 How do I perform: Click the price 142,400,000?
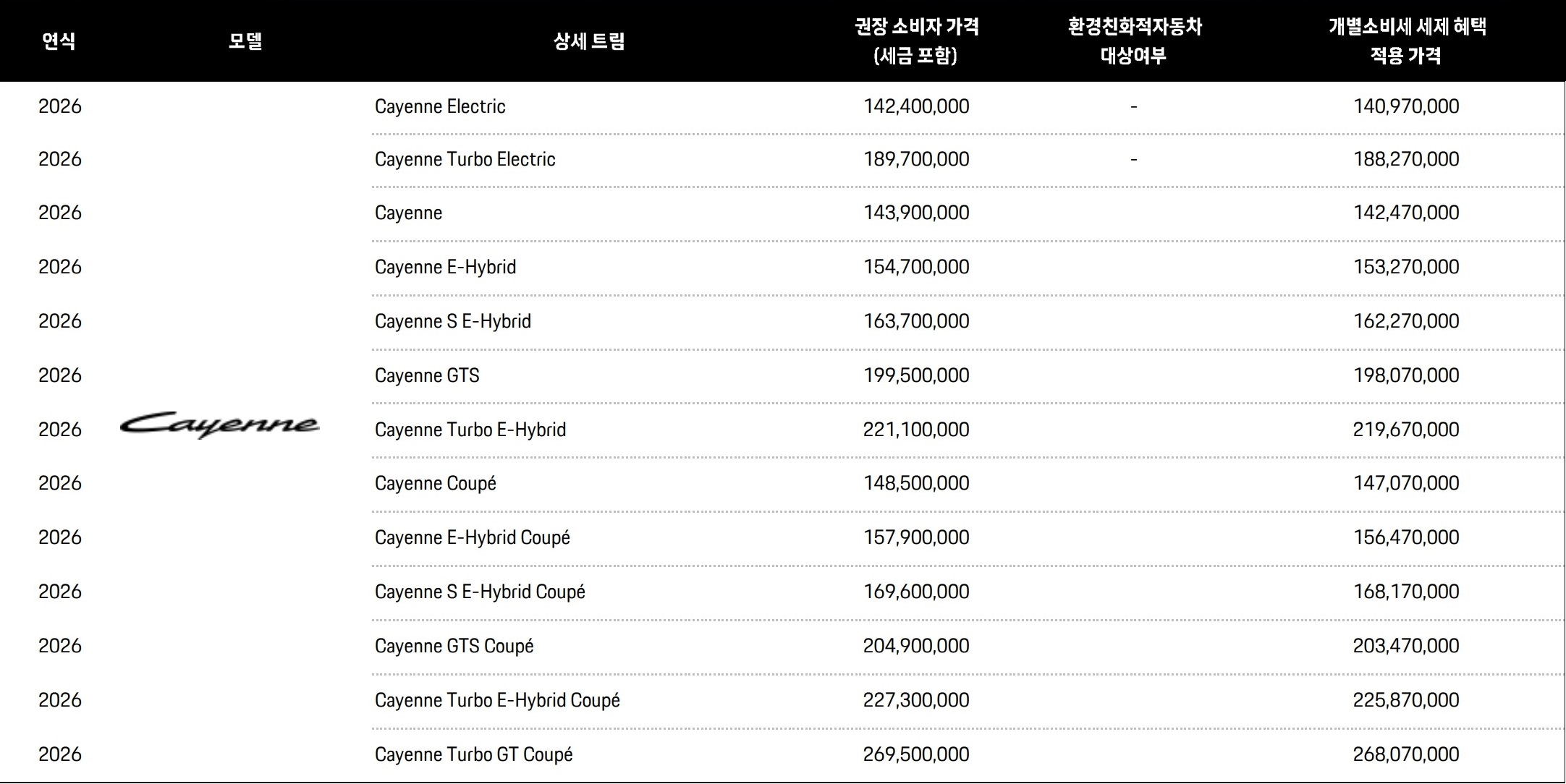[x=916, y=106]
